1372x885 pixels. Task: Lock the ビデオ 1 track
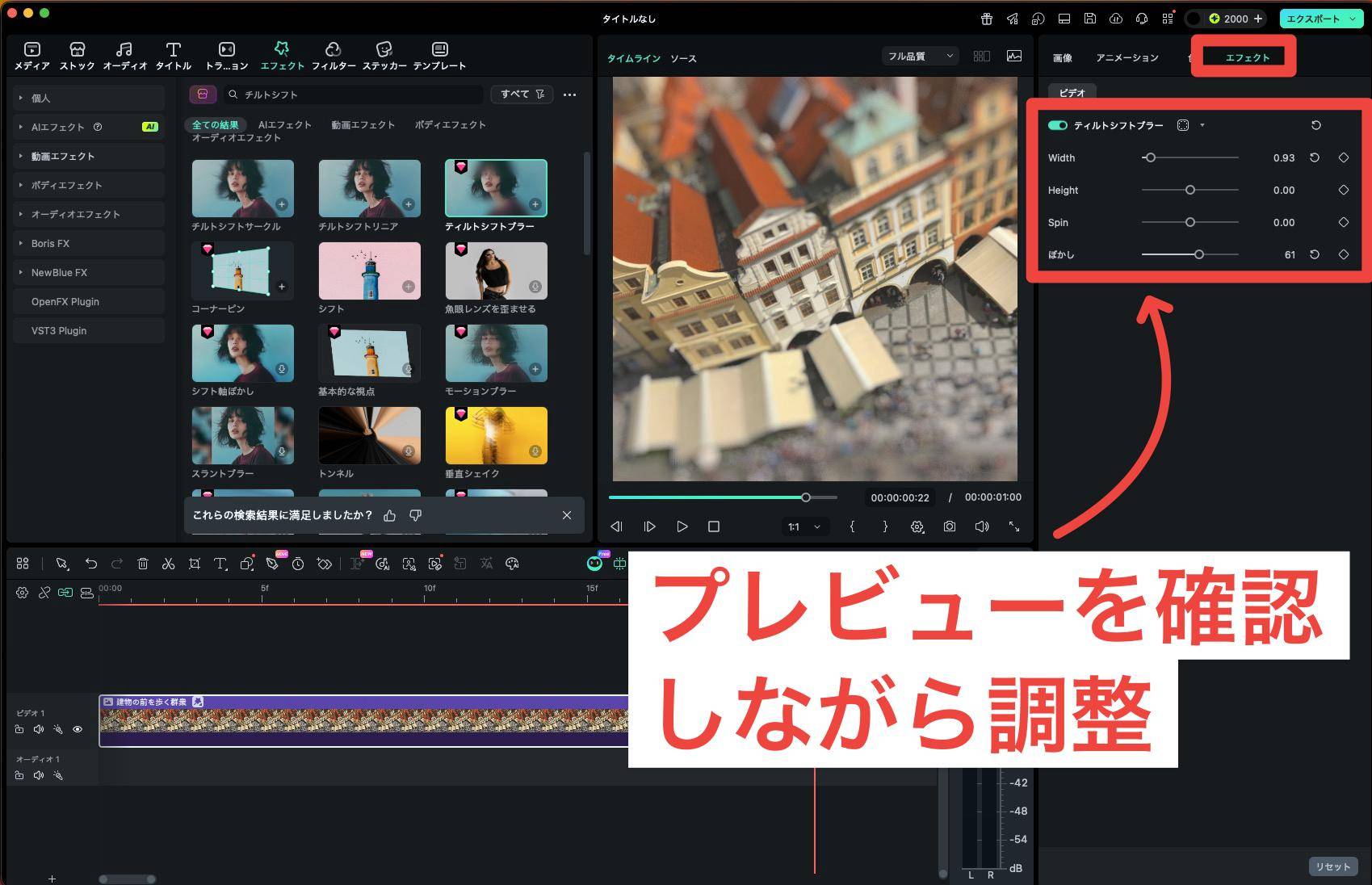[19, 729]
